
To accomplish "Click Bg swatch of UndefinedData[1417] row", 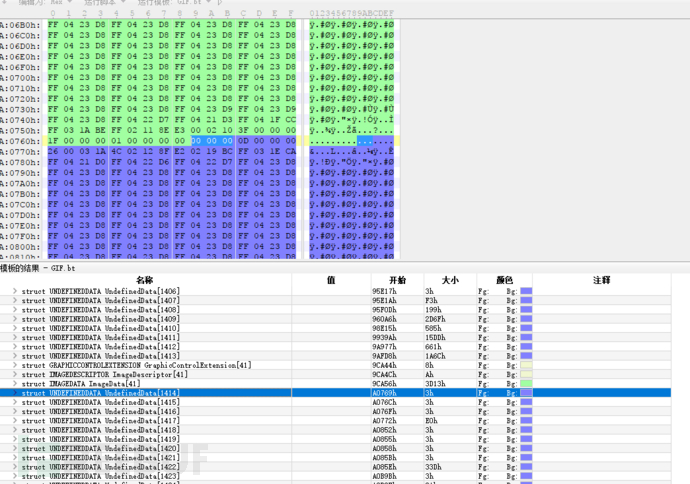I will coord(526,421).
